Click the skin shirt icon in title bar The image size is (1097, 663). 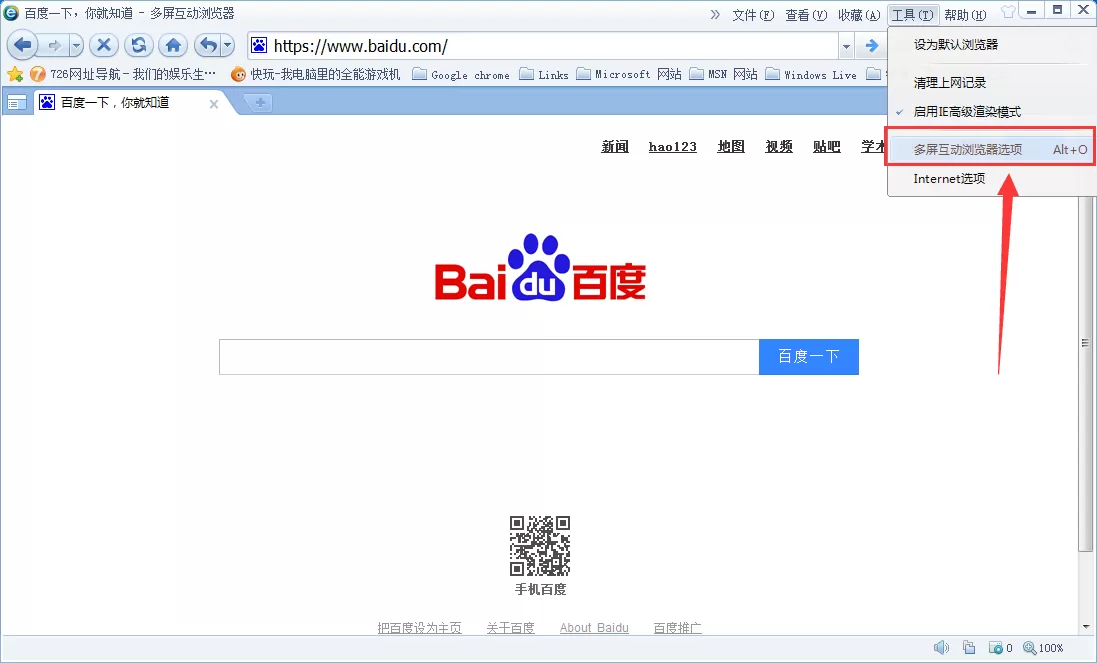[1008, 12]
